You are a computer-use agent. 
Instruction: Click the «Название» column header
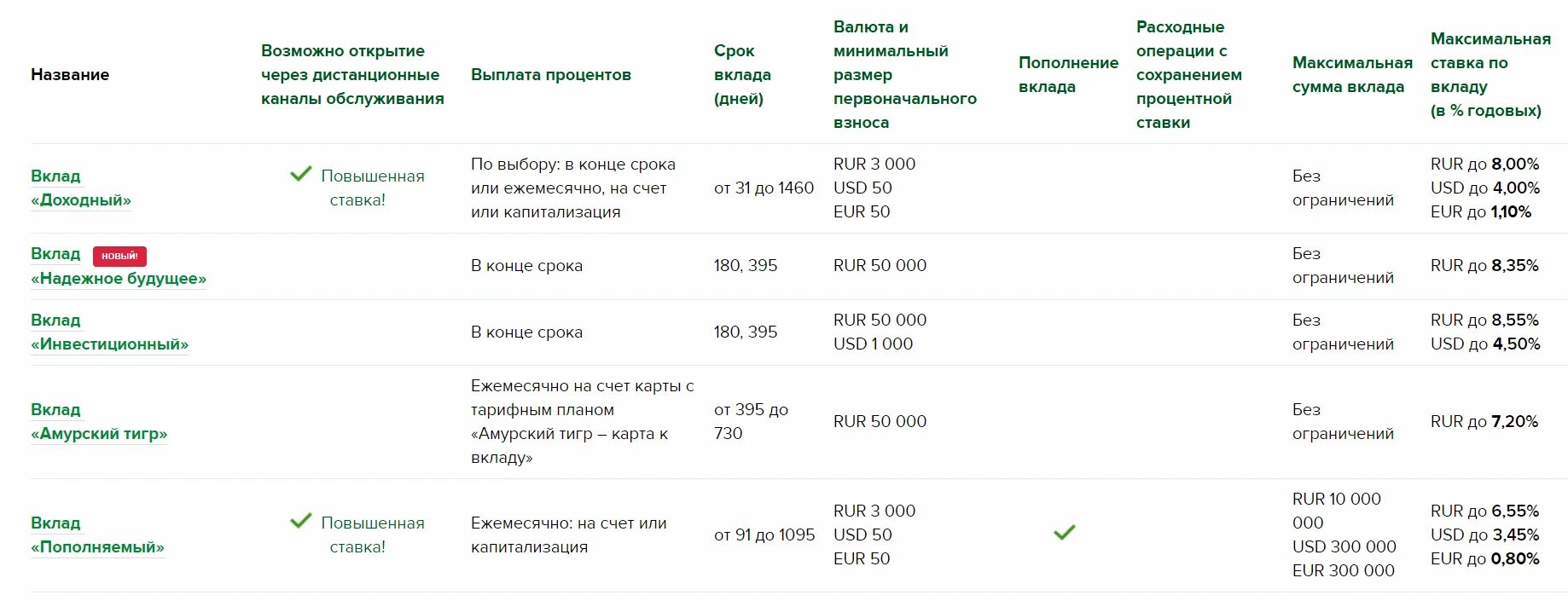[x=70, y=75]
